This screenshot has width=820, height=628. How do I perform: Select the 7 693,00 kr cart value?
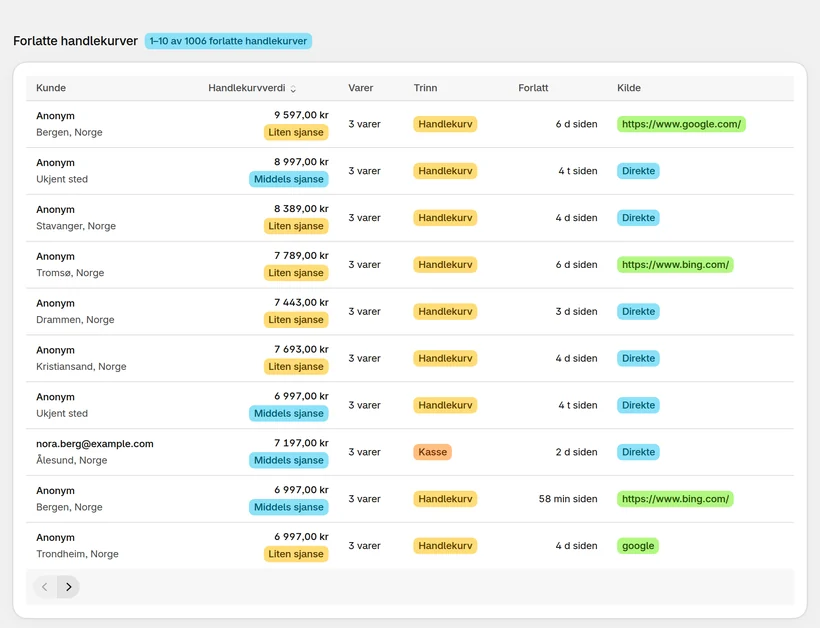pos(301,349)
